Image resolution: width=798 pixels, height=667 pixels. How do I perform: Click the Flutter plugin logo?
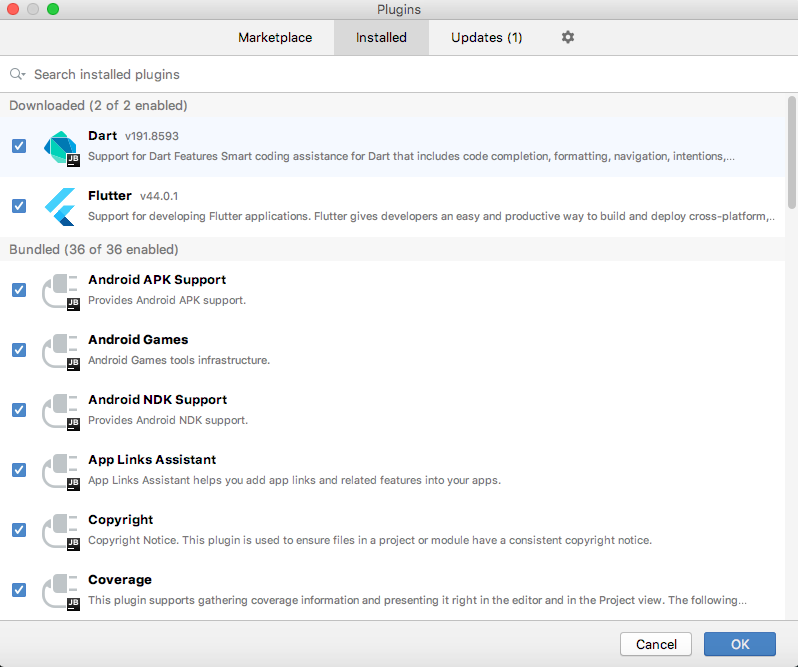[61, 207]
